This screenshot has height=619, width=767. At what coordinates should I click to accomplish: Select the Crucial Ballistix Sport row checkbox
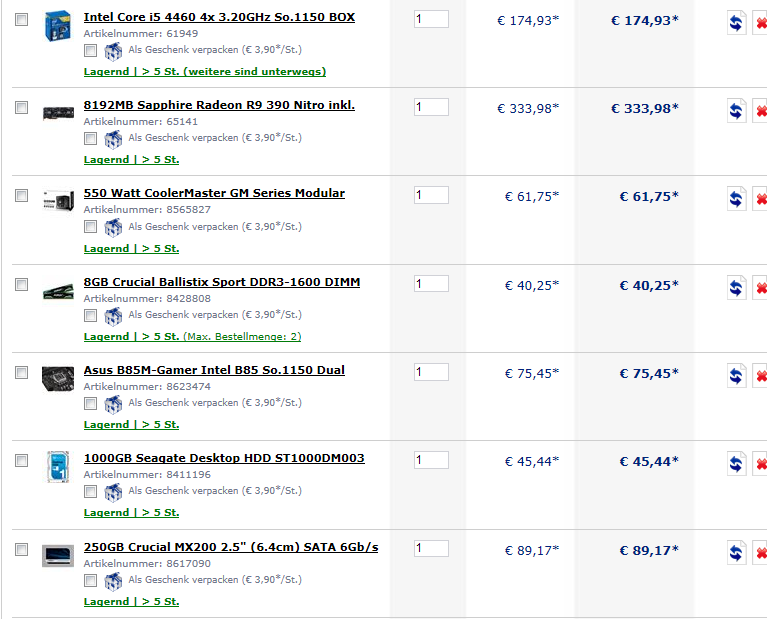click(x=22, y=284)
